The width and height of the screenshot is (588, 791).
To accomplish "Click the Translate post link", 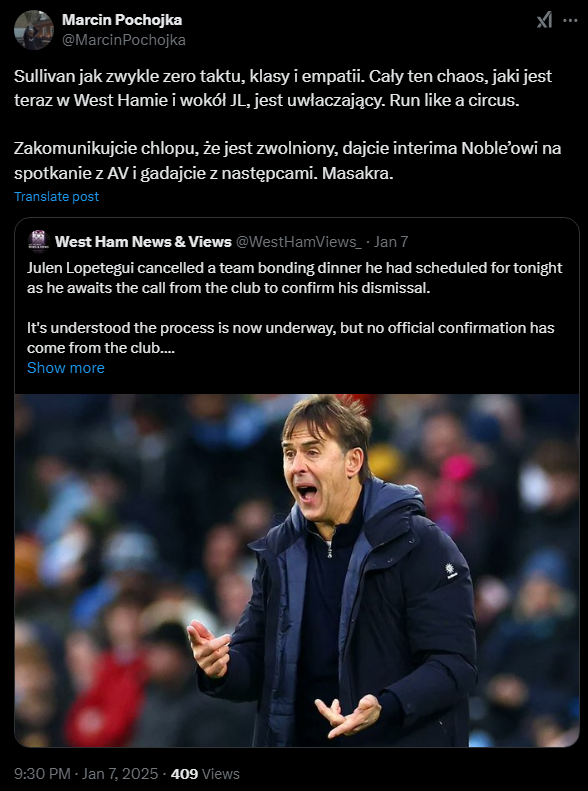I will (x=56, y=196).
